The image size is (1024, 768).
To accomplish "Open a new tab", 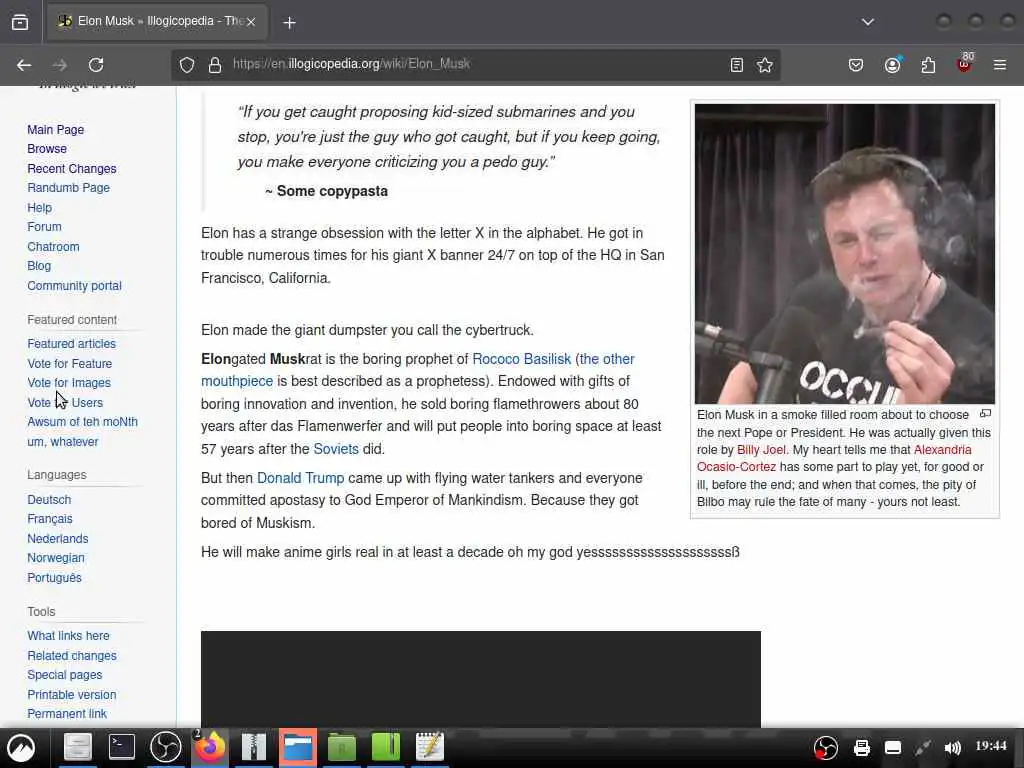I will tap(289, 23).
